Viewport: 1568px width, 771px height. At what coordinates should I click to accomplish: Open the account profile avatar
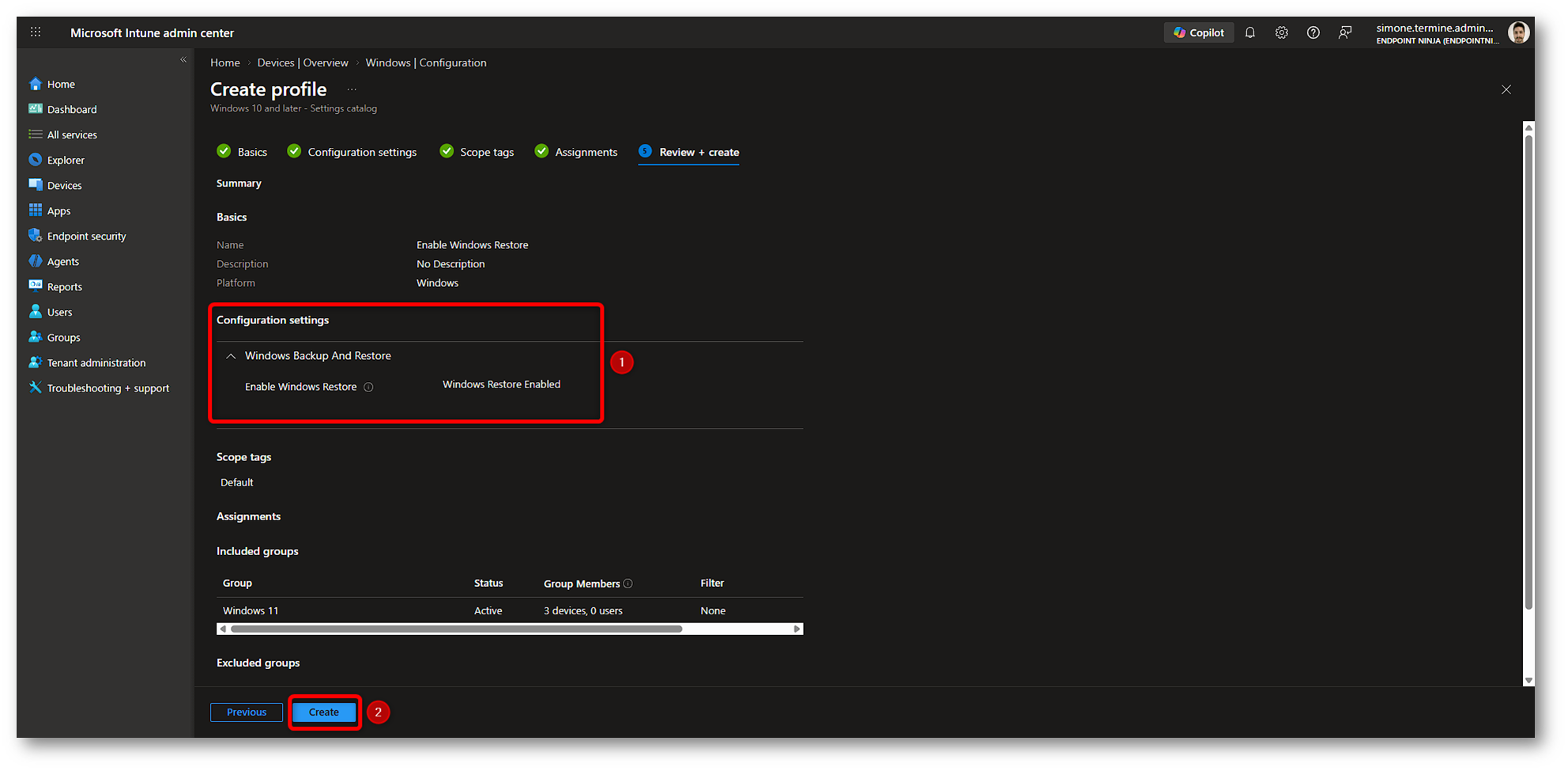[1517, 32]
